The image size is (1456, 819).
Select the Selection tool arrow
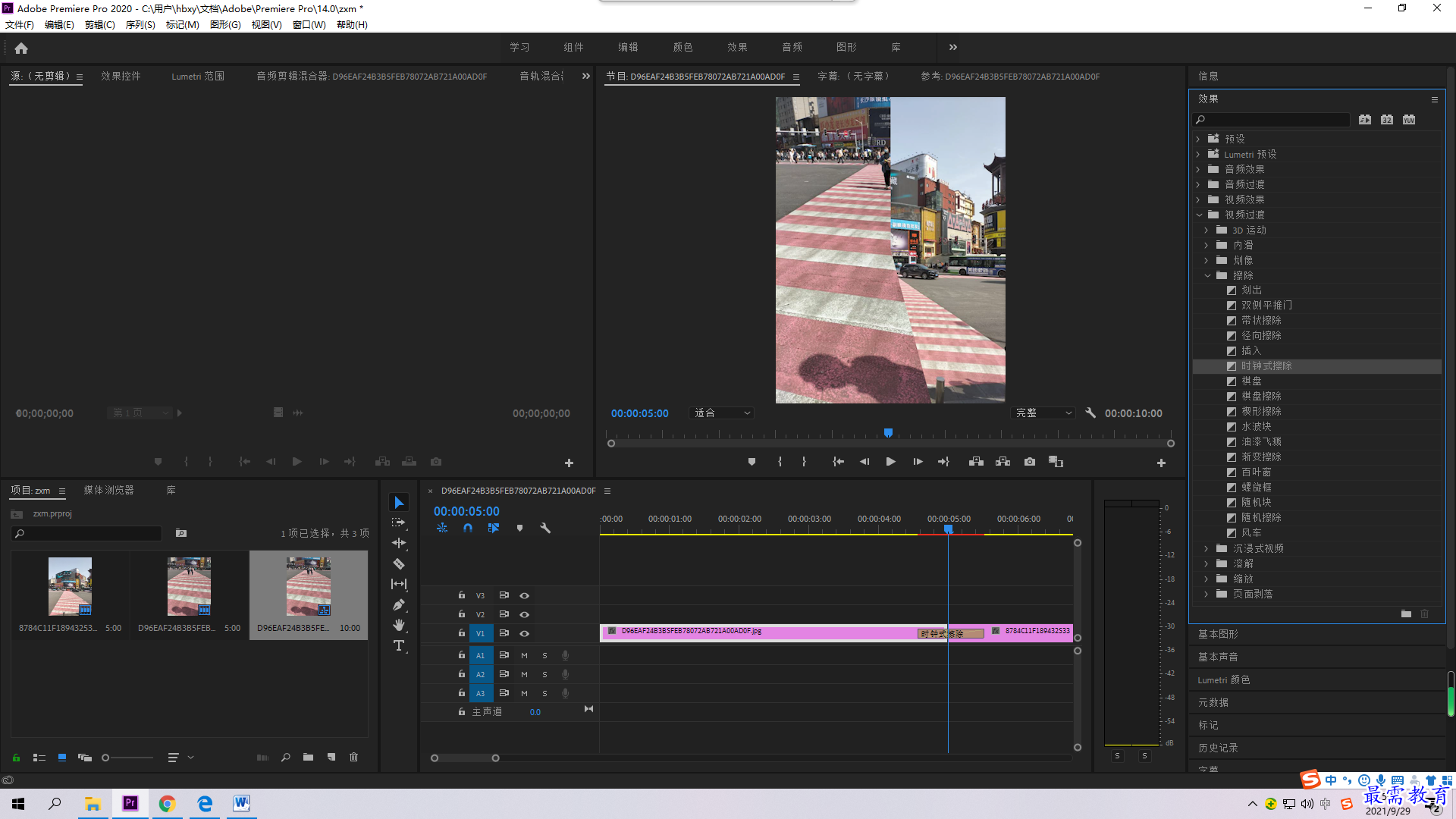click(399, 503)
